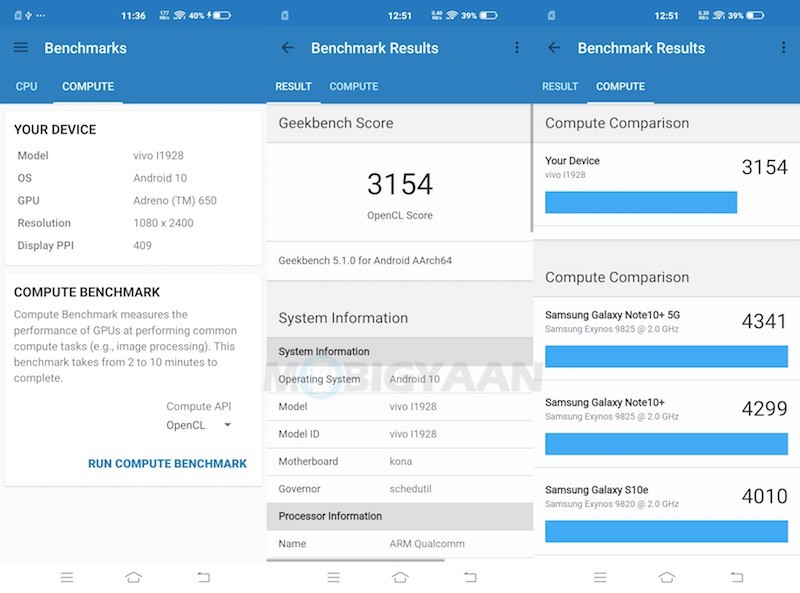This screenshot has width=800, height=593.
Task: Tap the Samsung Galaxy S10e score bar
Action: tap(666, 531)
